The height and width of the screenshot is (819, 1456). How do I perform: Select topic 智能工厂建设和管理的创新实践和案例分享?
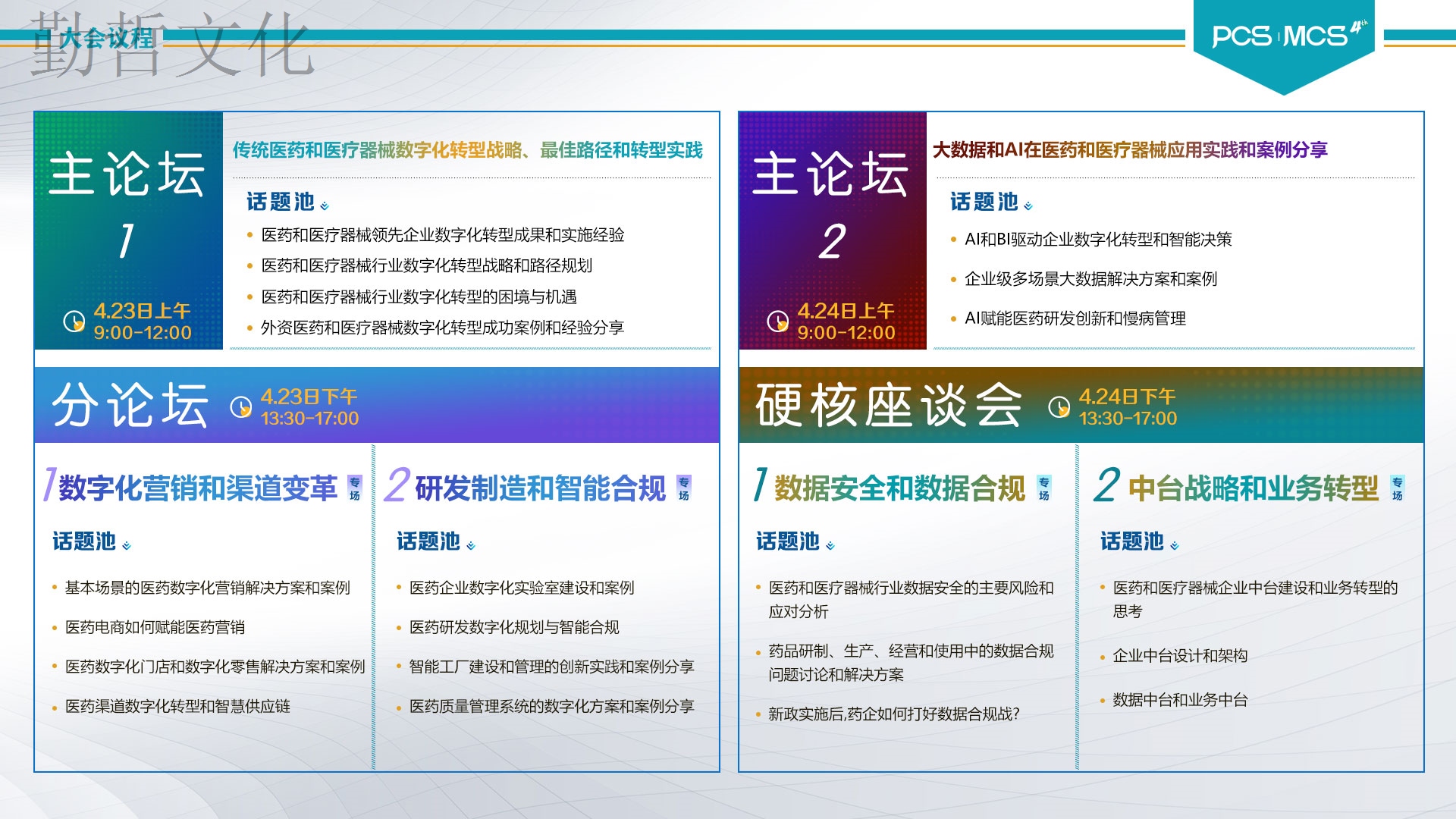pyautogui.click(x=552, y=667)
